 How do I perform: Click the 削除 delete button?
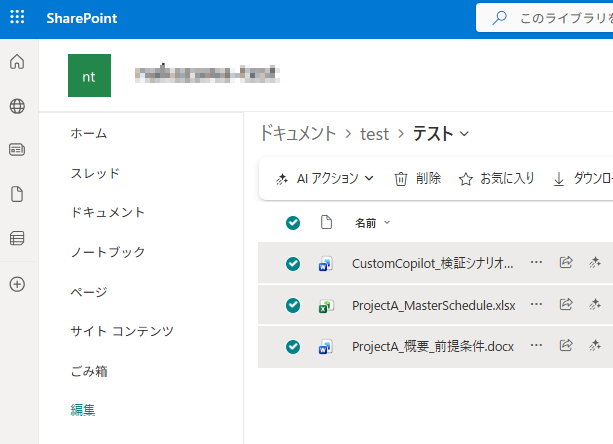417,179
